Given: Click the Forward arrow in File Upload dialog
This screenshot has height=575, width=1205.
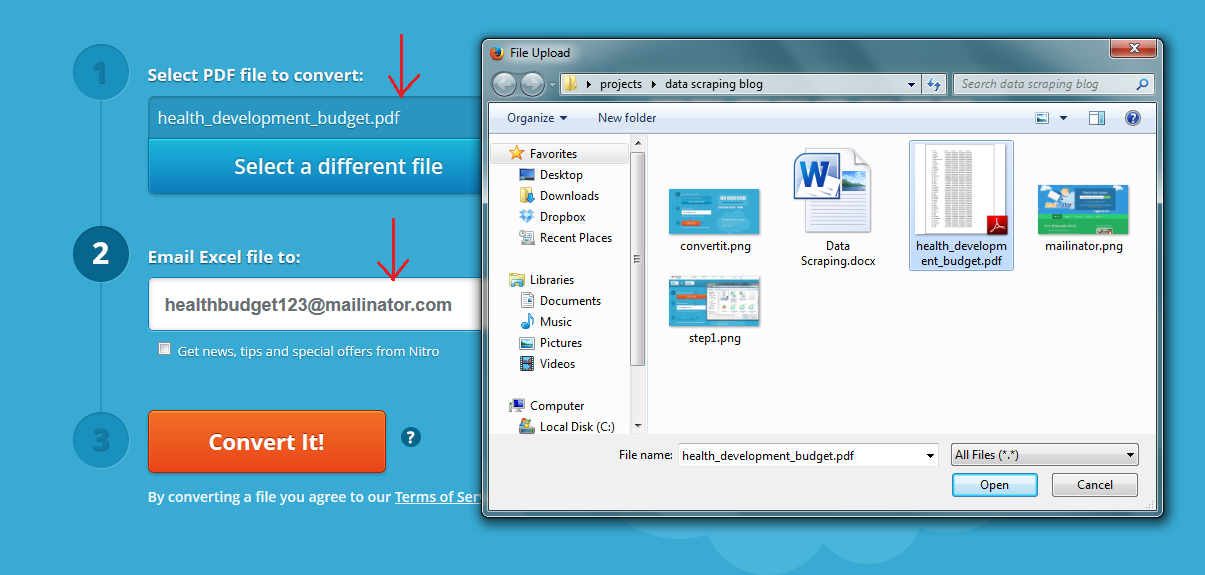Looking at the screenshot, I should click(532, 84).
